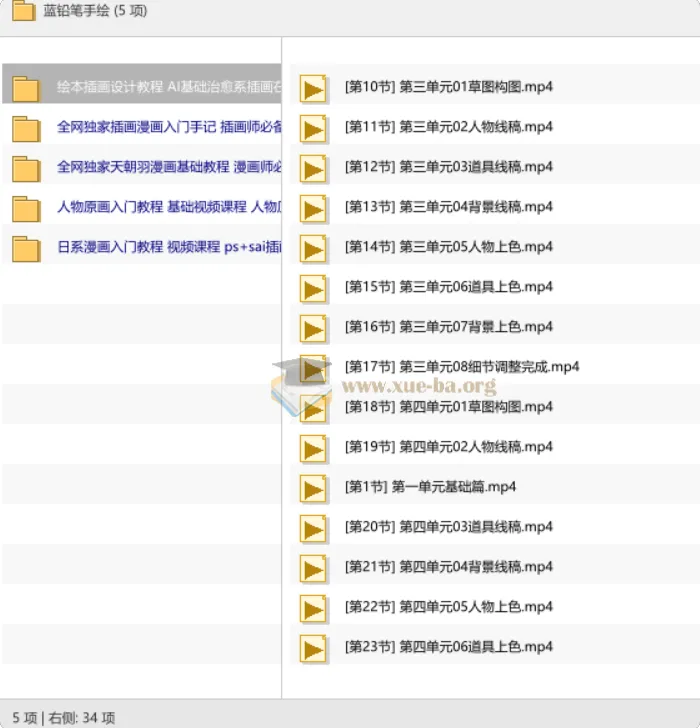Screen dimensions: 700x728
Task: Select file [第17节] 第三单元08细节调整完成.mp4
Action: [x=462, y=367]
